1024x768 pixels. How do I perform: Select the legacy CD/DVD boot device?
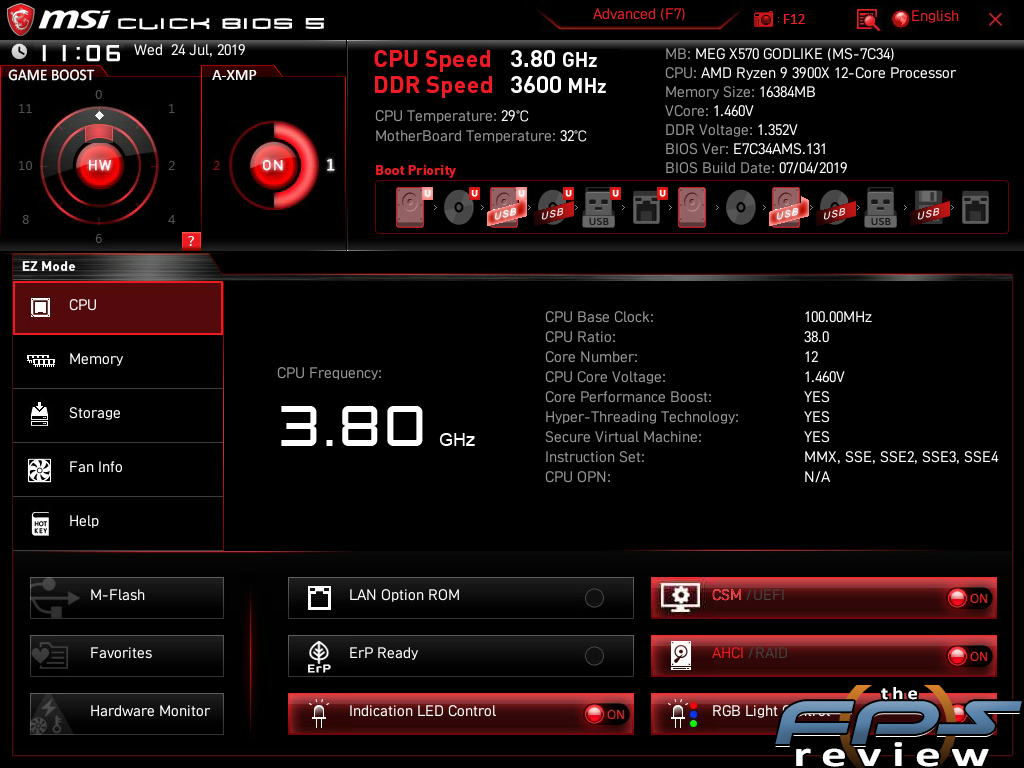(741, 207)
